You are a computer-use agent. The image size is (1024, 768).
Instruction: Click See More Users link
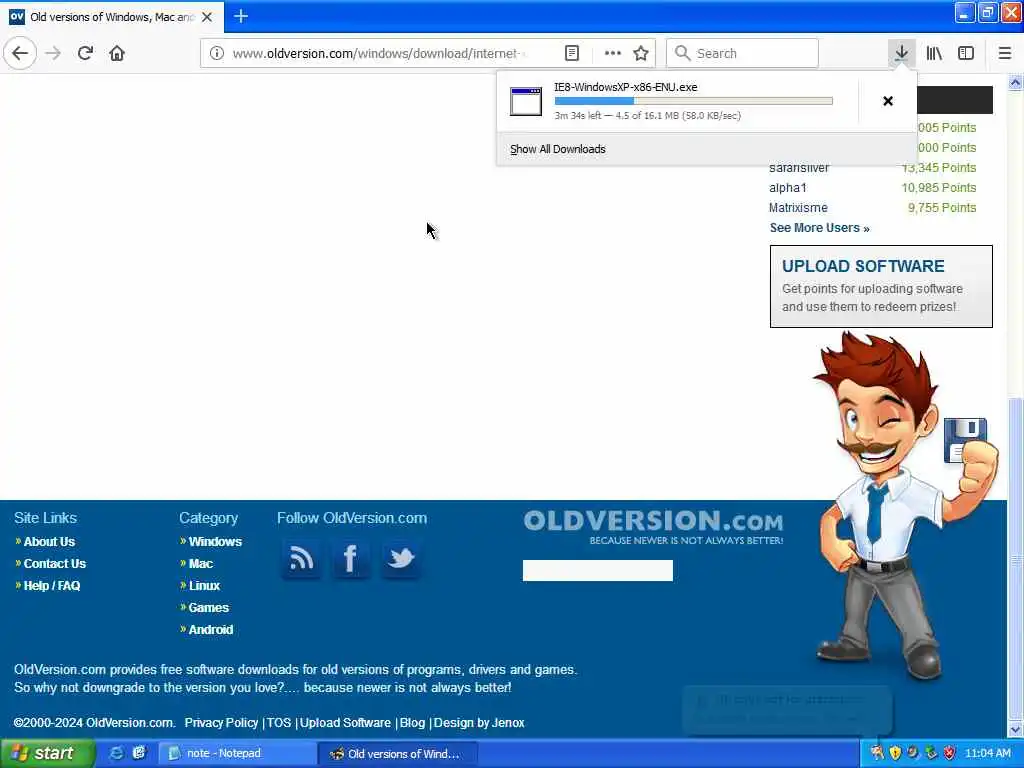click(819, 228)
